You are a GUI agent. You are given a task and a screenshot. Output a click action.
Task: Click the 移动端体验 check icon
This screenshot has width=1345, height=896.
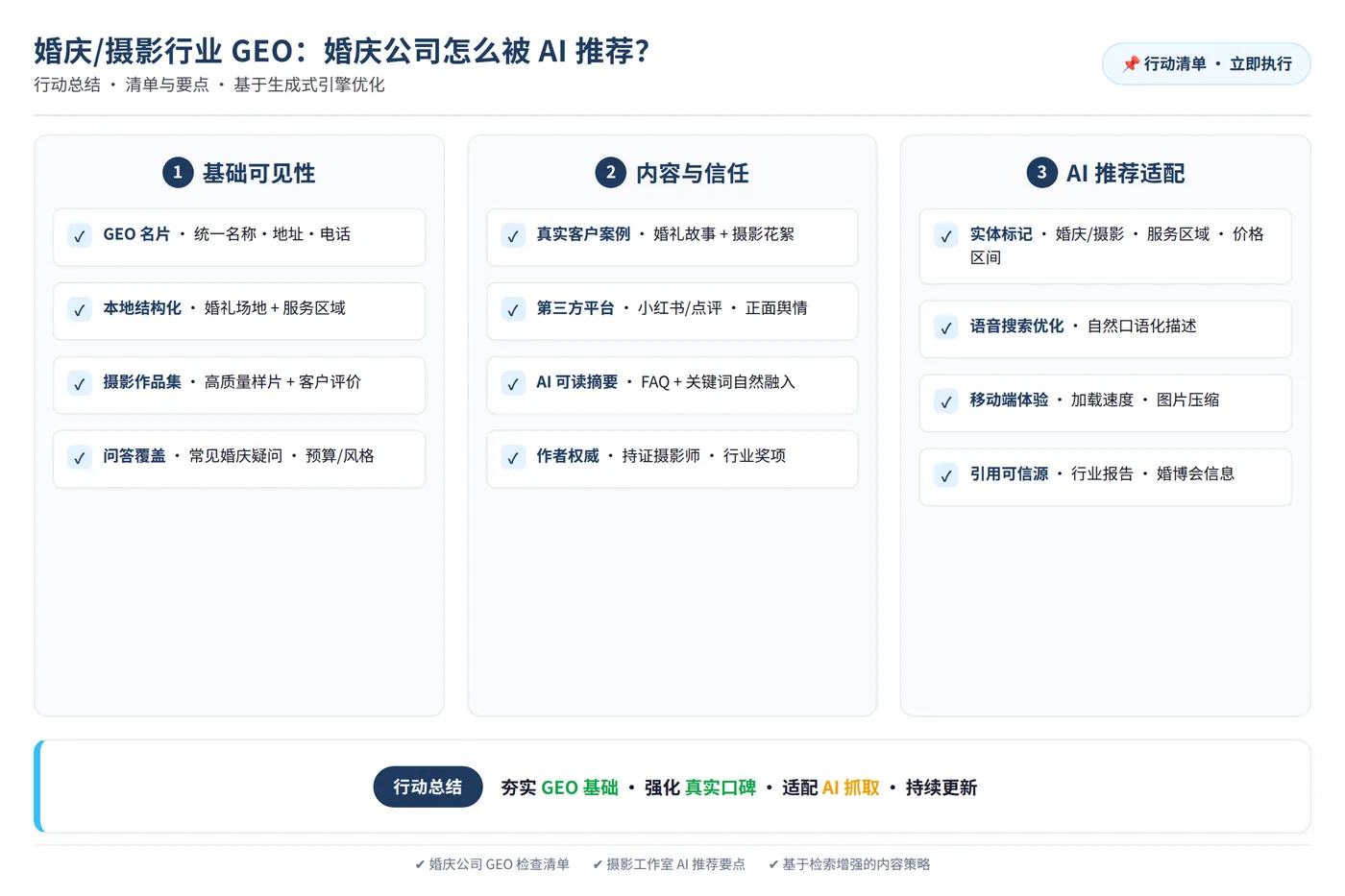point(946,401)
